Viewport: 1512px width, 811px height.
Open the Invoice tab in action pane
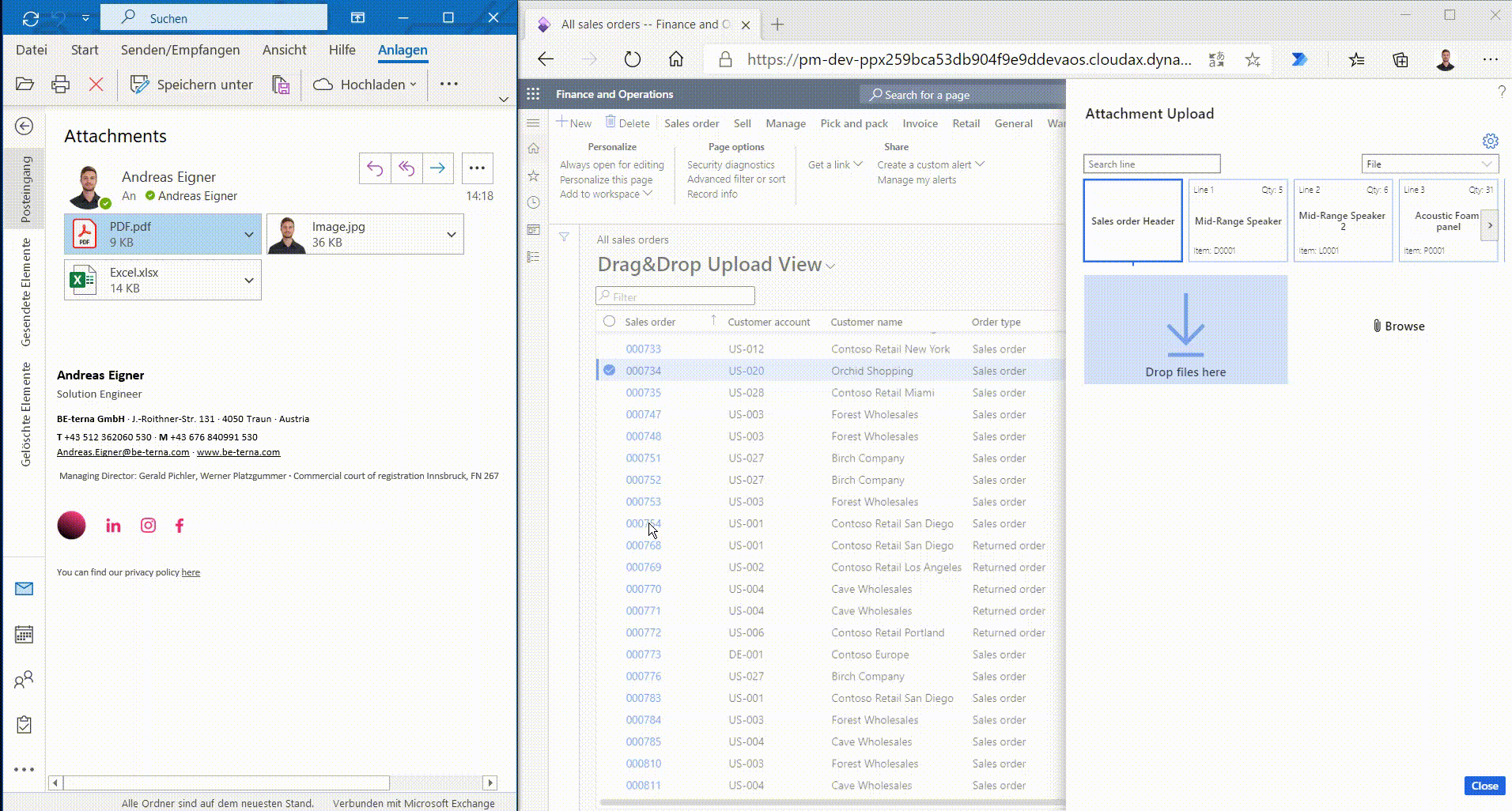coord(920,123)
